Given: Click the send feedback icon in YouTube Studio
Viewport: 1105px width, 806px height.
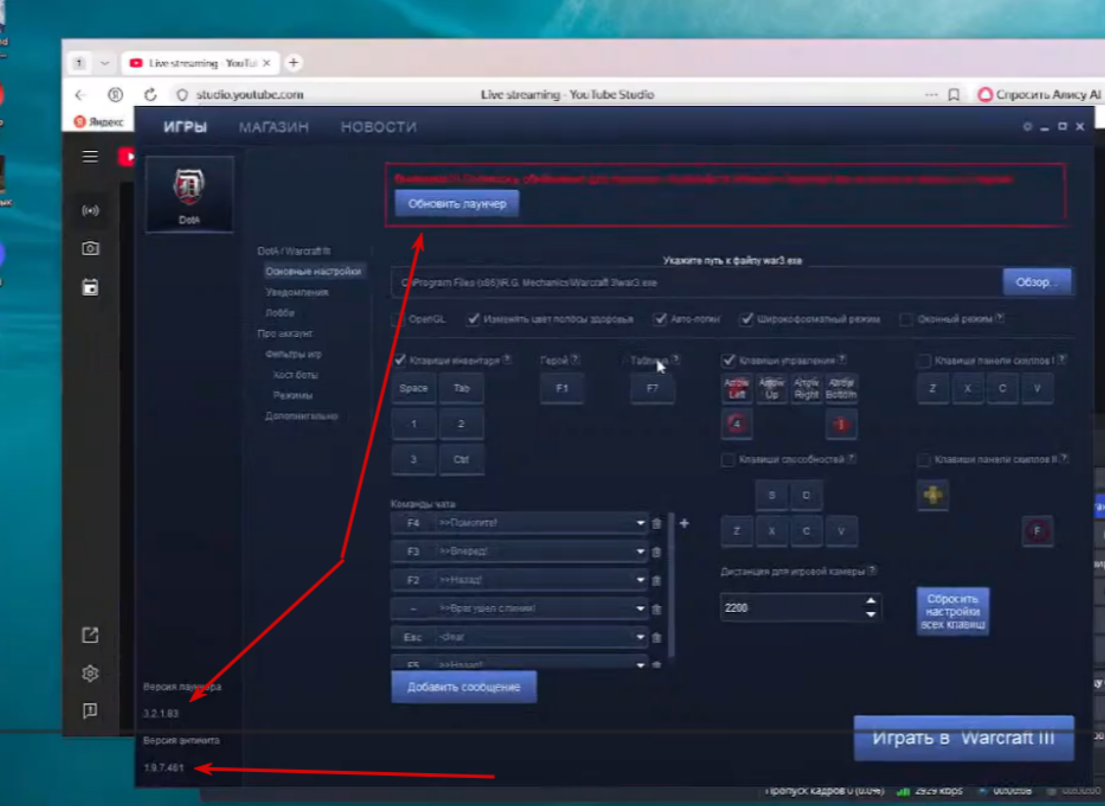Looking at the screenshot, I should point(90,711).
